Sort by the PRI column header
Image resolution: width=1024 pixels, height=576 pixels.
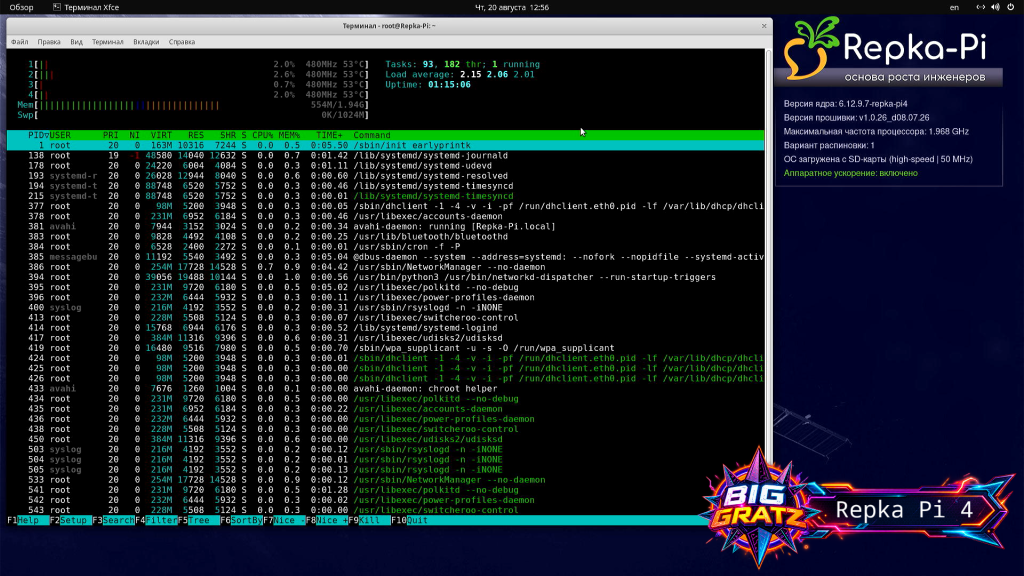click(110, 135)
